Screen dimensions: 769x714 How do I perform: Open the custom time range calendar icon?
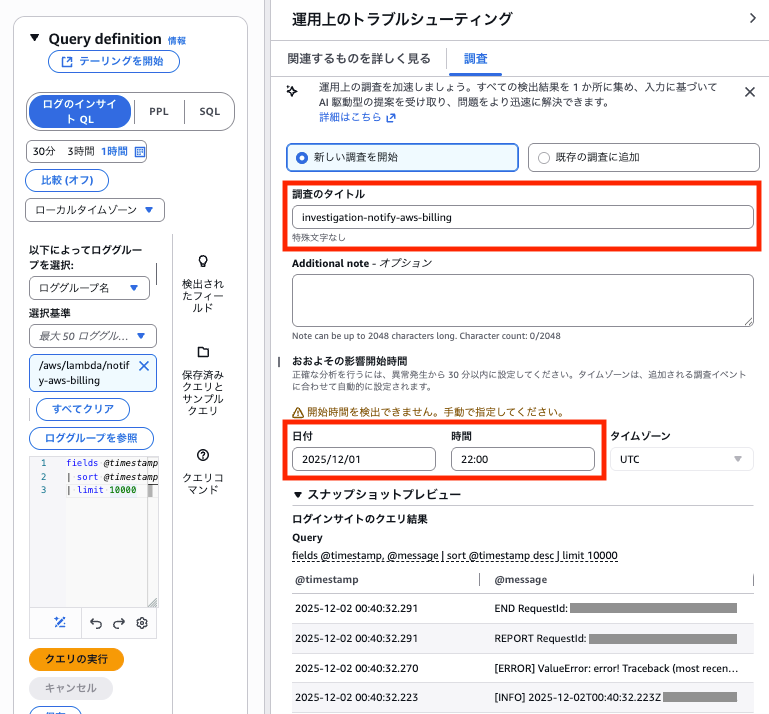tap(140, 152)
